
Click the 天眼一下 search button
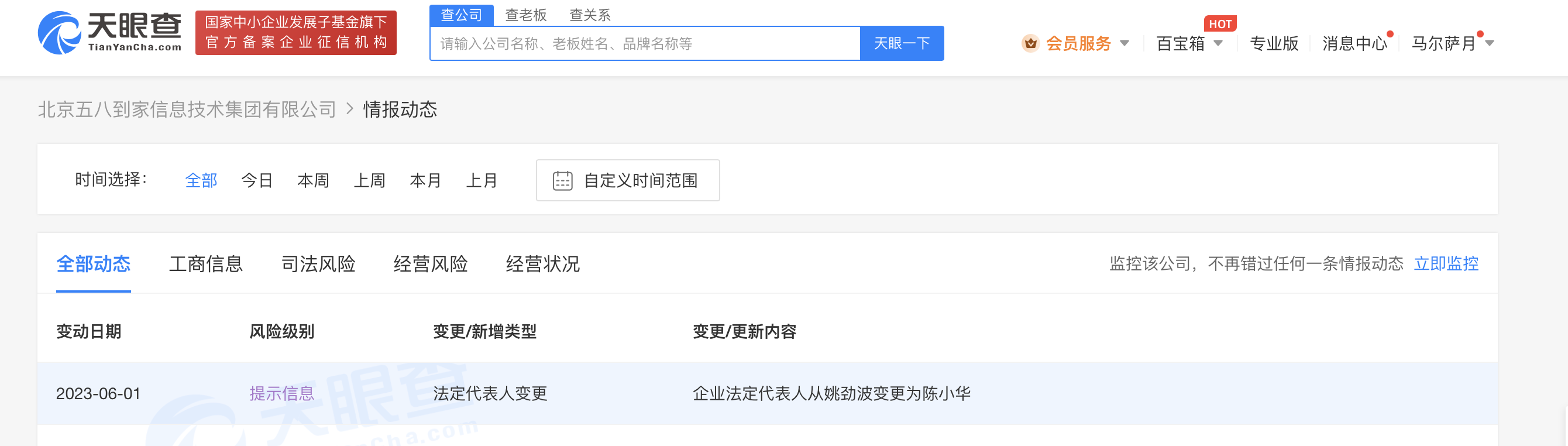[x=902, y=43]
